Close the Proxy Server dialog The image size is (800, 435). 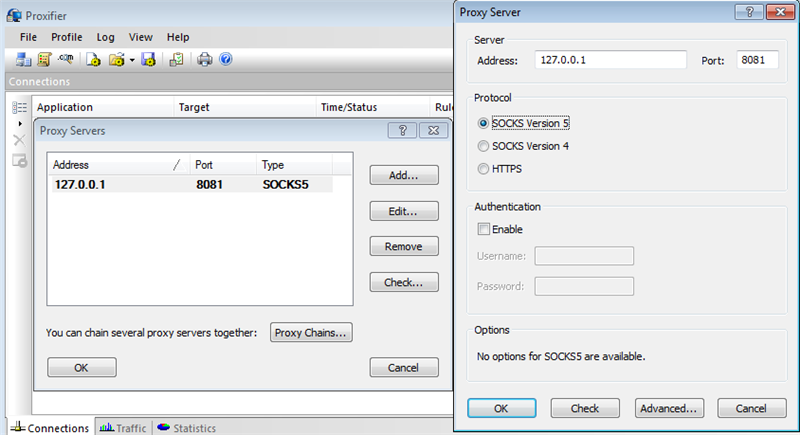(780, 12)
